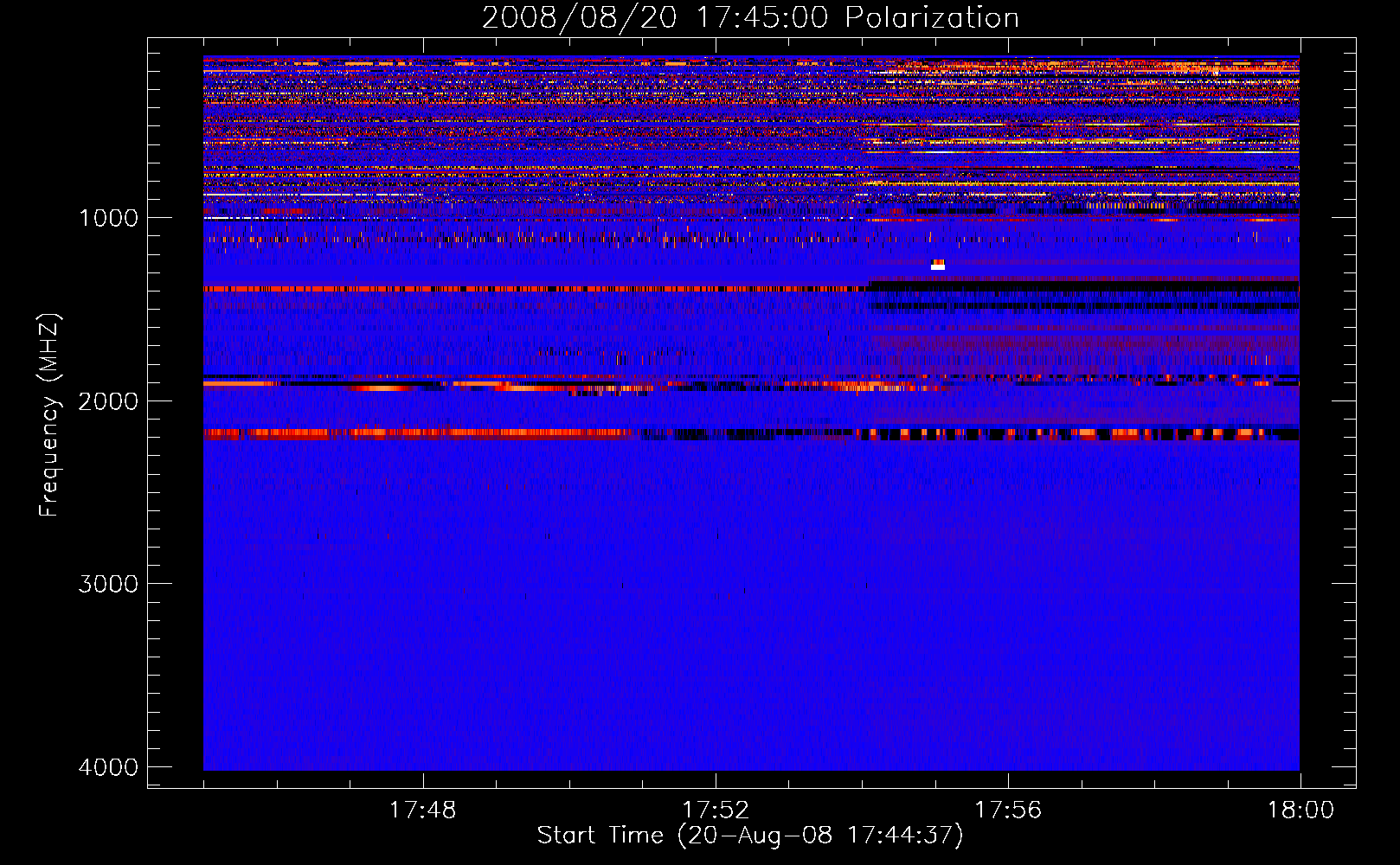Click the small white-orange burst marker near 17:55

tap(938, 265)
